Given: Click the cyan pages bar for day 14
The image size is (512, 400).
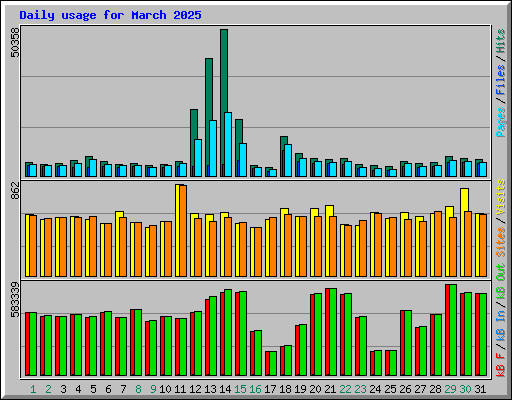Looking at the screenshot, I should click(x=228, y=145).
